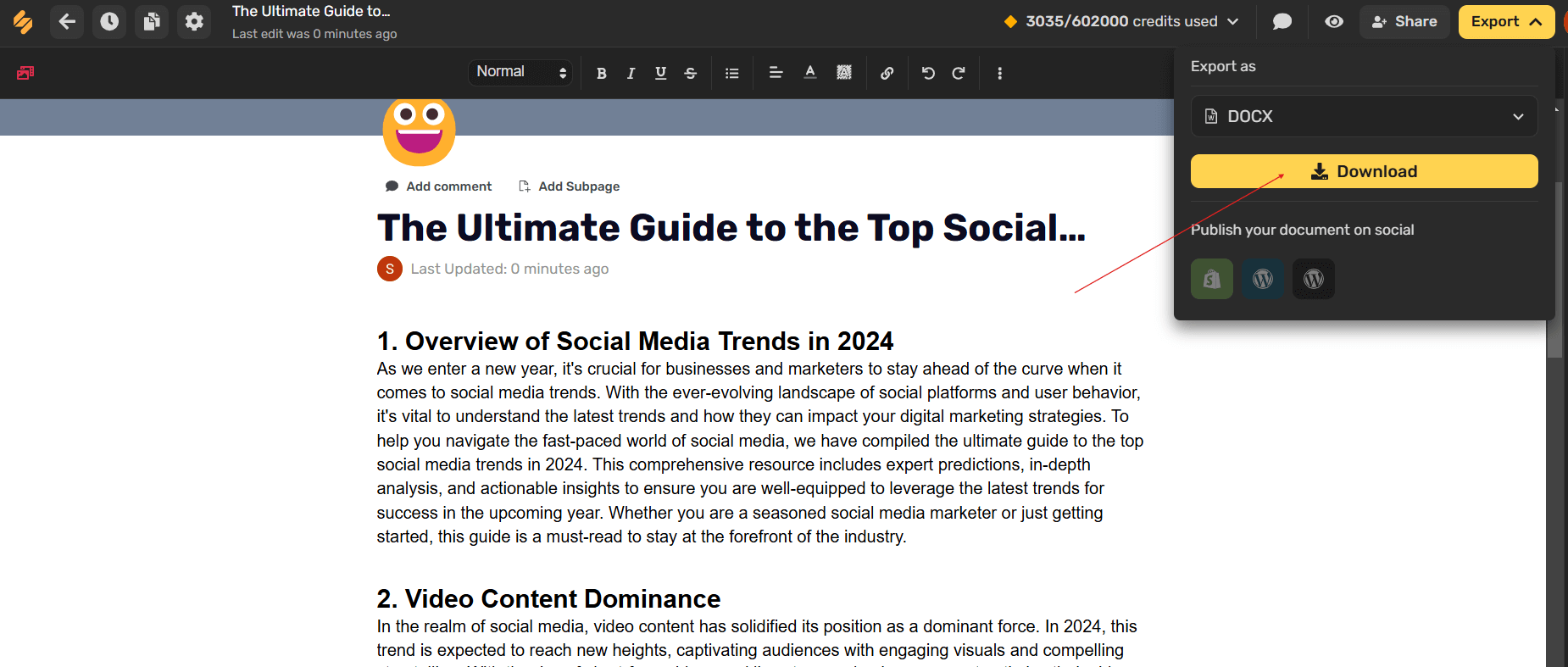1568x667 pixels.
Task: Toggle preview mode eye icon
Action: click(1334, 21)
